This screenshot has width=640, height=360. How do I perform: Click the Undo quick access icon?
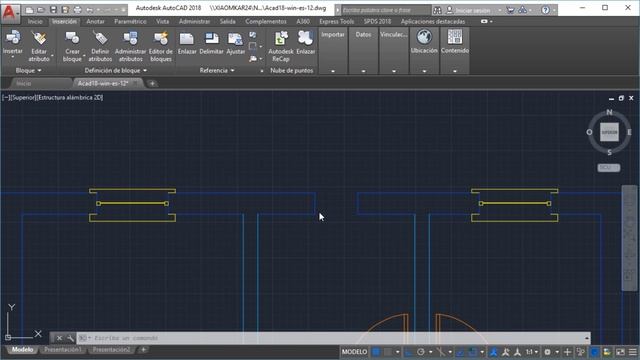click(89, 9)
